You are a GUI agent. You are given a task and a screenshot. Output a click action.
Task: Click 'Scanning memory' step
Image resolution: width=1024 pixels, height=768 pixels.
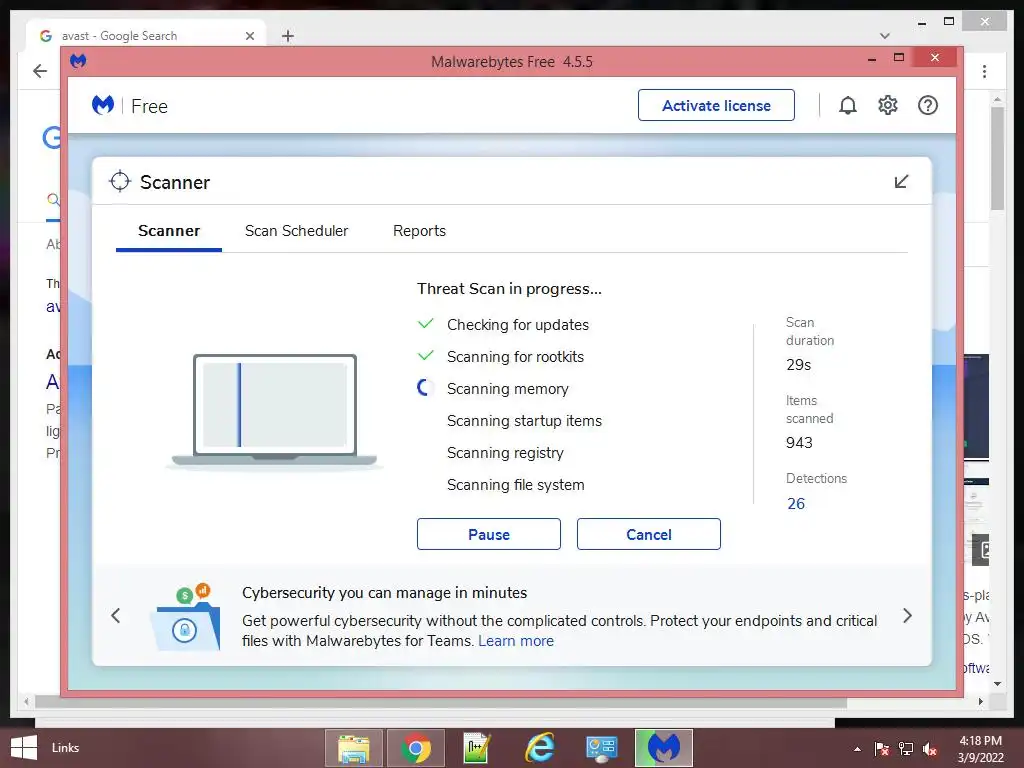(507, 389)
